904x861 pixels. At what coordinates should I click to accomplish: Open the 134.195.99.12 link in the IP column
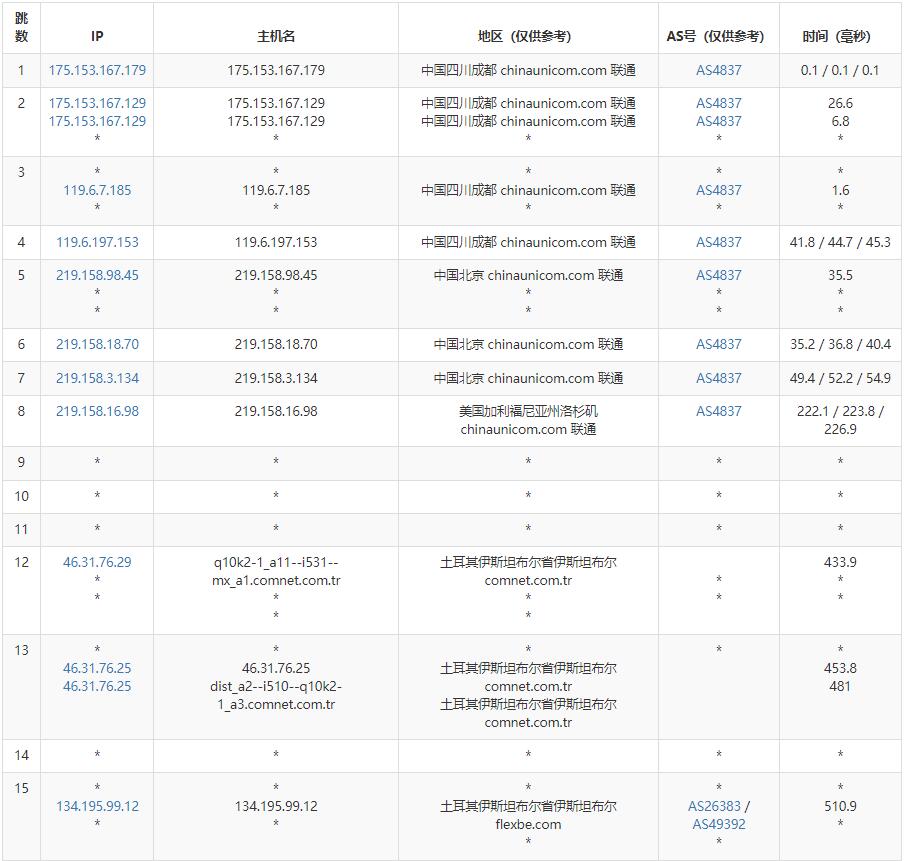pyautogui.click(x=97, y=806)
